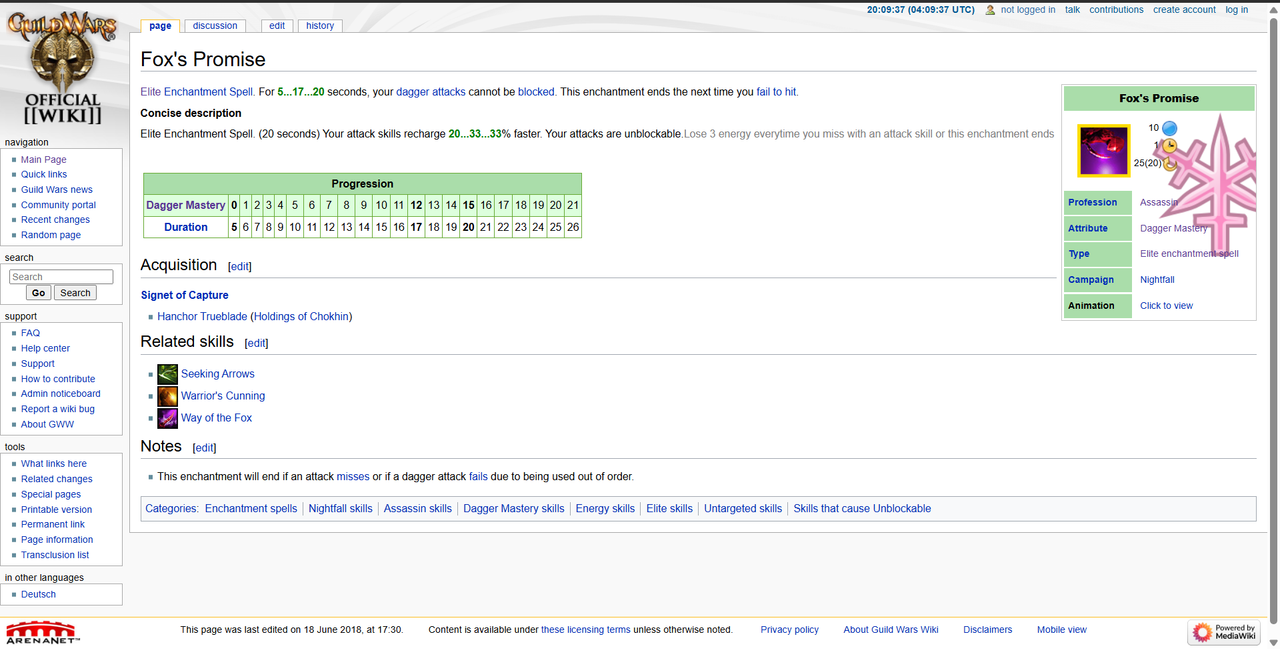Open Permanent link tool
1280x649 pixels.
pyautogui.click(x=53, y=525)
